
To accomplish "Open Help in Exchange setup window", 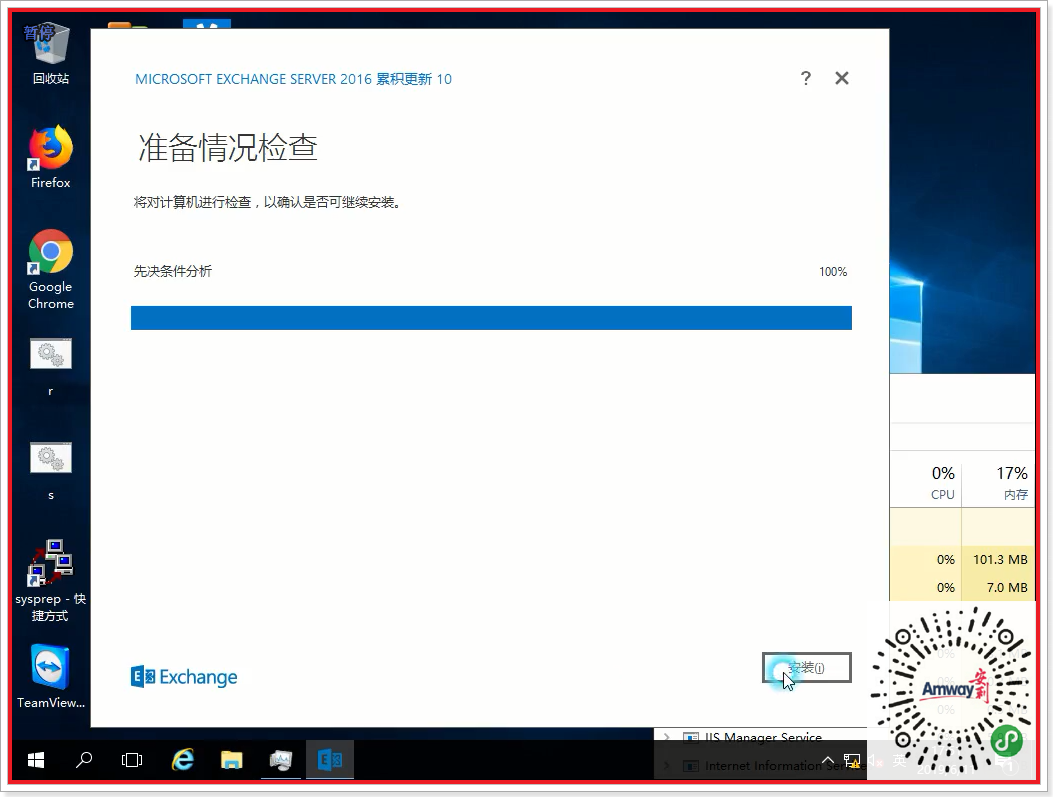I will (x=806, y=79).
